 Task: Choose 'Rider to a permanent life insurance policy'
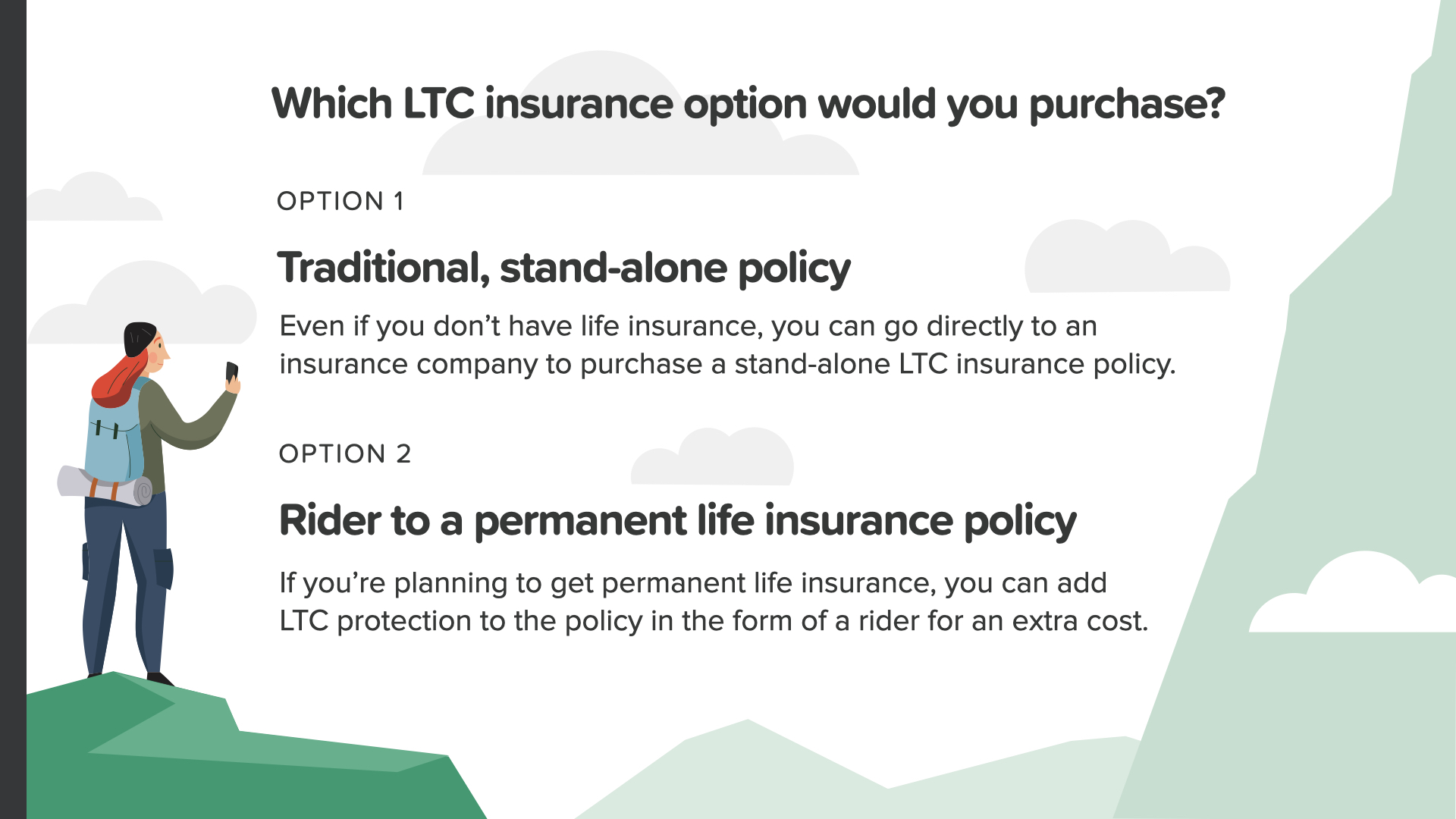677,521
